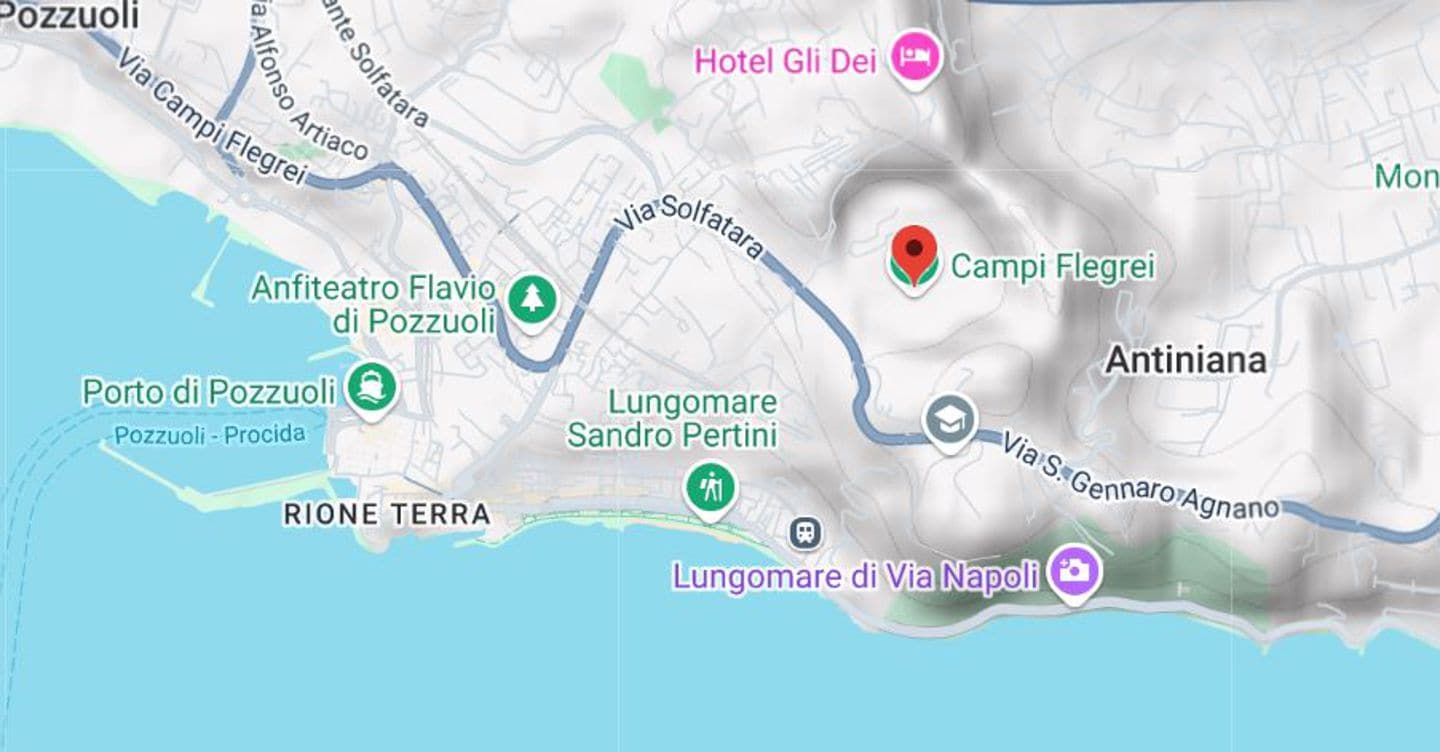The image size is (1440, 752).
Task: Click the gray graduation cap school icon
Action: 949,420
